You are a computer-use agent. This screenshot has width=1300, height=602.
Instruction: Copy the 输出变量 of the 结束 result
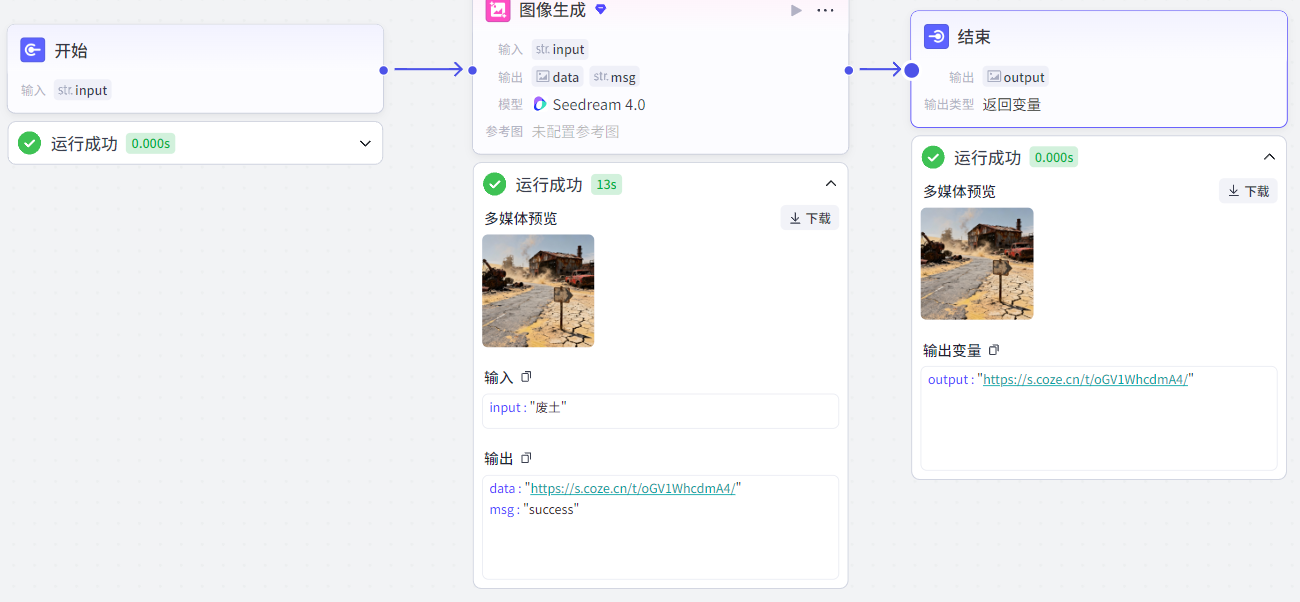[994, 350]
